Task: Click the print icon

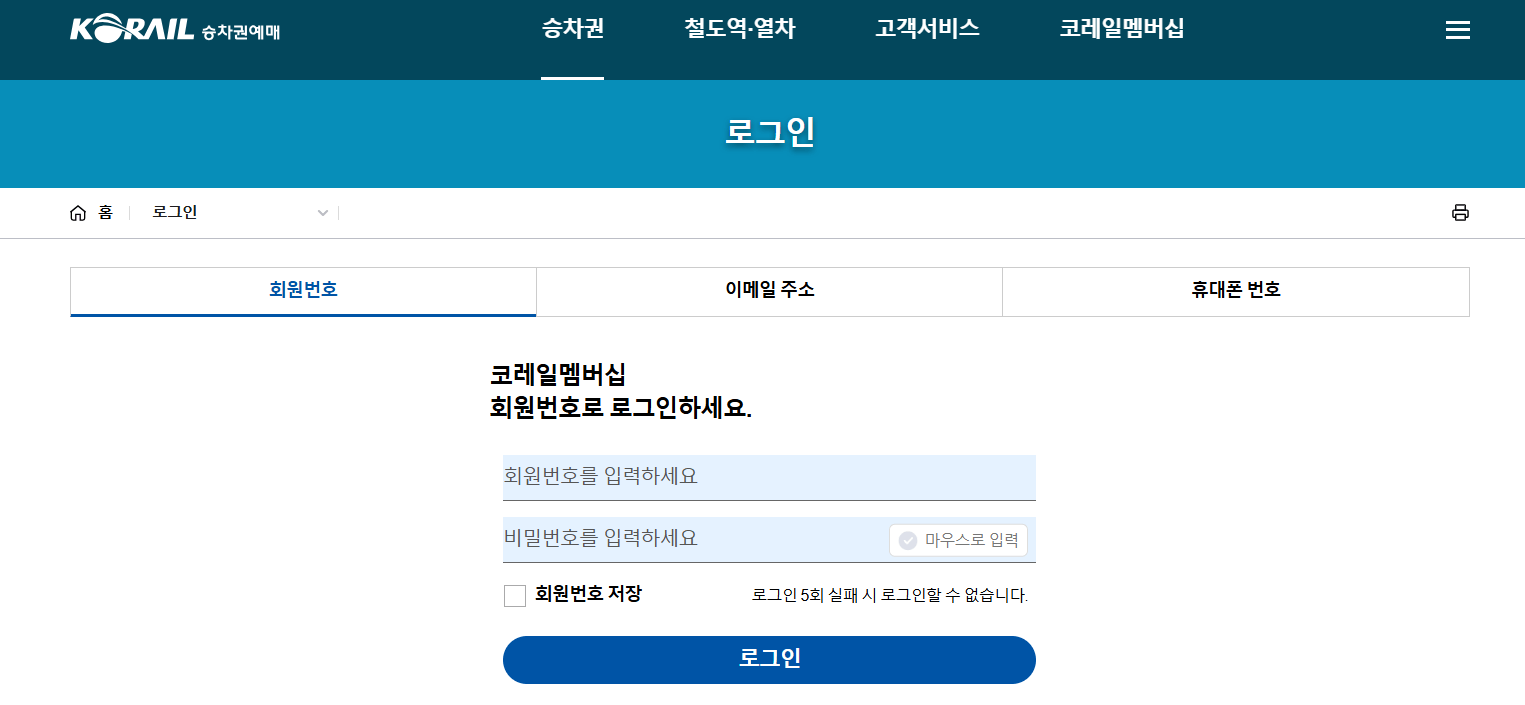Action: pyautogui.click(x=1460, y=212)
